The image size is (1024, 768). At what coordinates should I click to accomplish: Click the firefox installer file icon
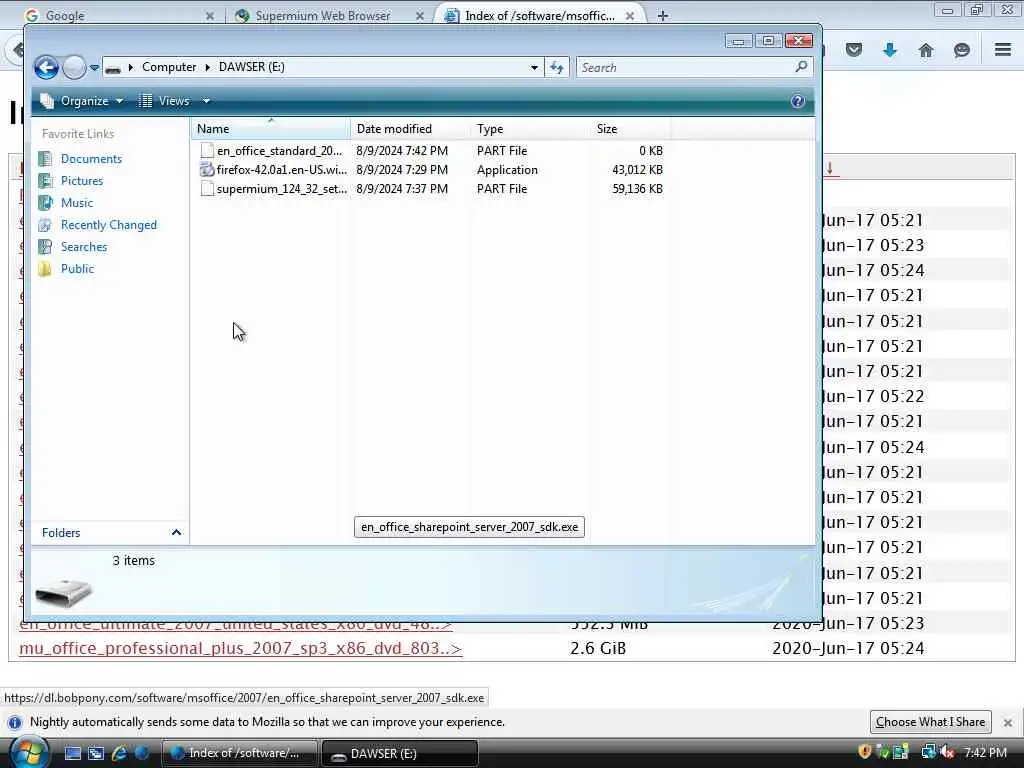(207, 170)
